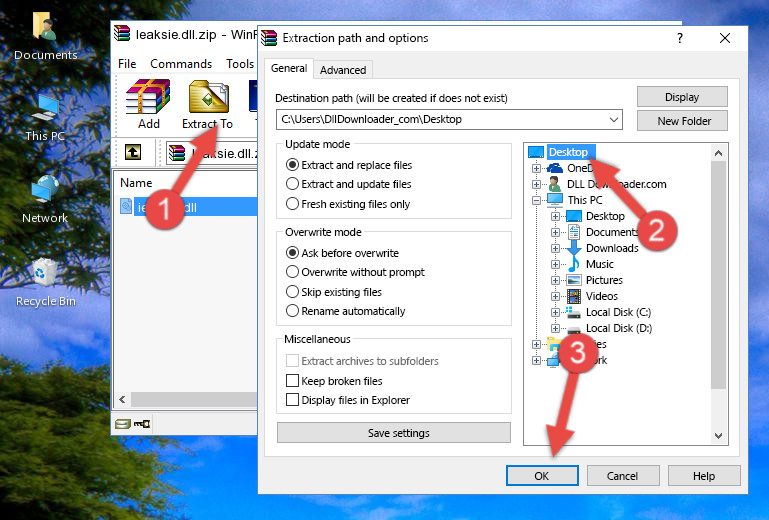Viewport: 769px width, 520px height.
Task: Click the Display button
Action: (x=682, y=97)
